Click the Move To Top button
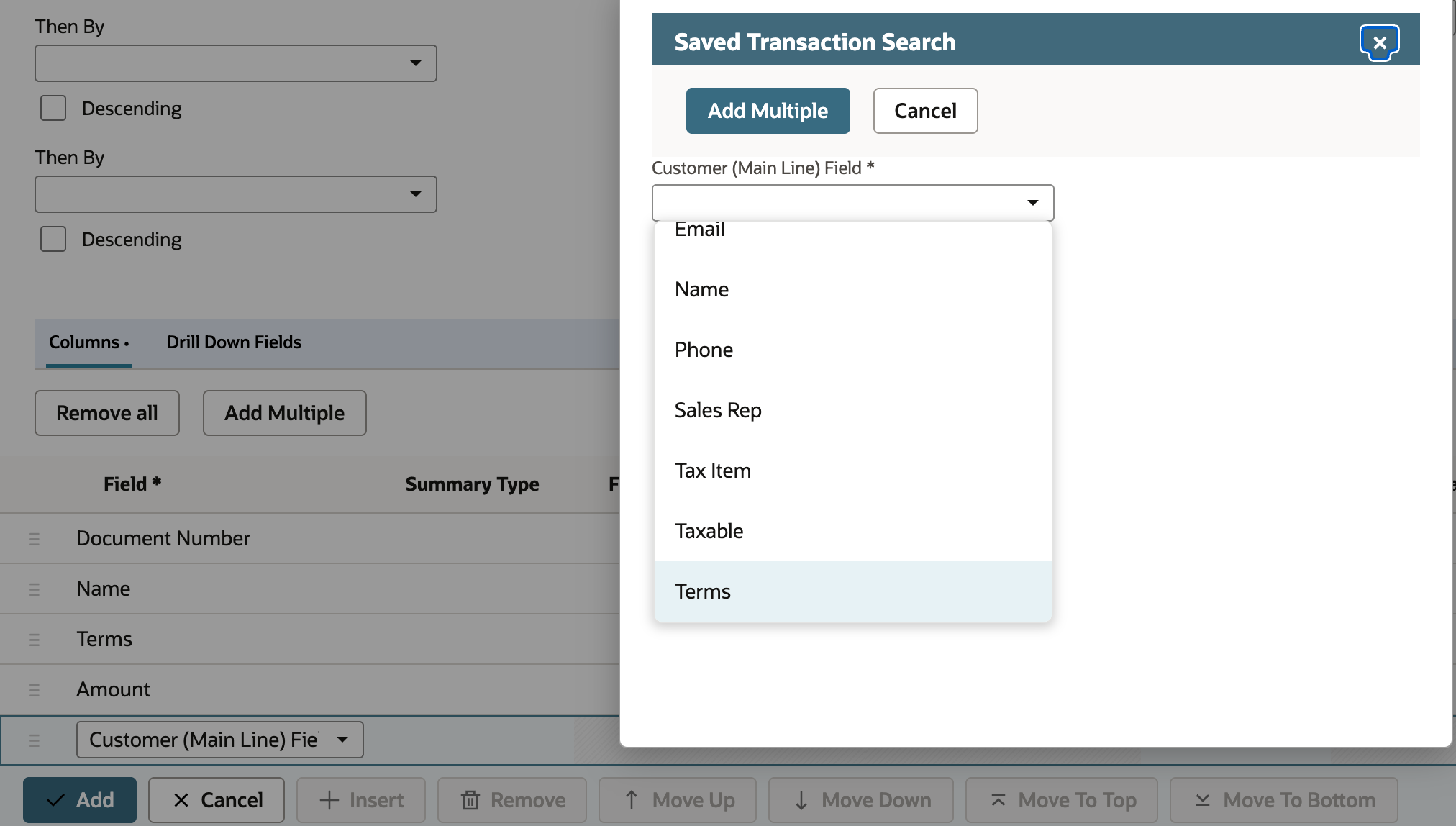 point(1062,800)
